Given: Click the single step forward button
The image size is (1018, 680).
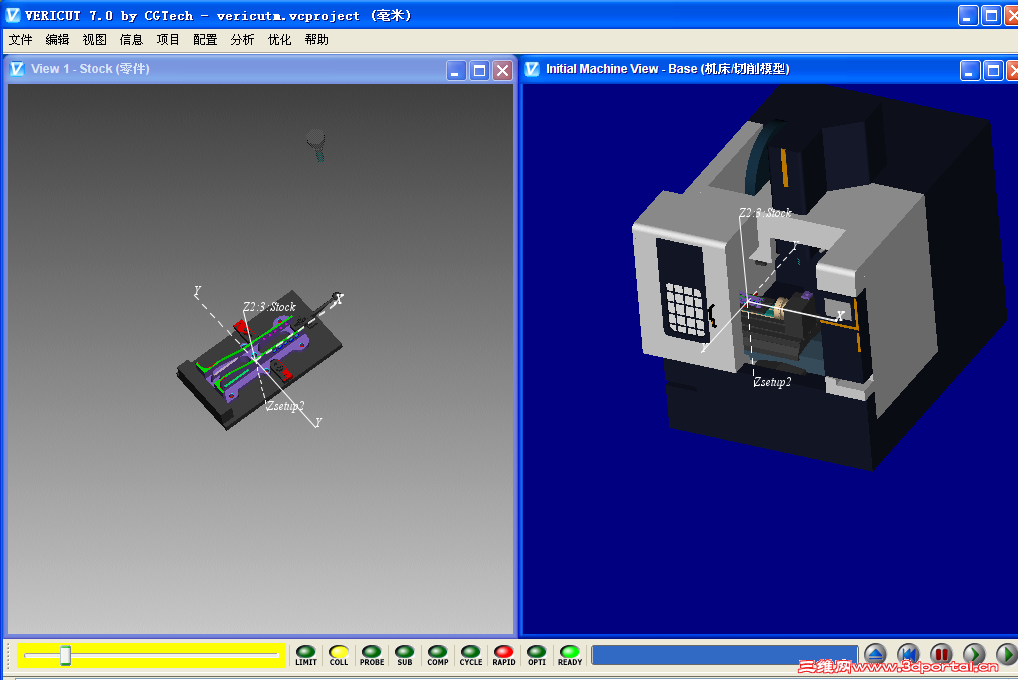Looking at the screenshot, I should click(975, 654).
